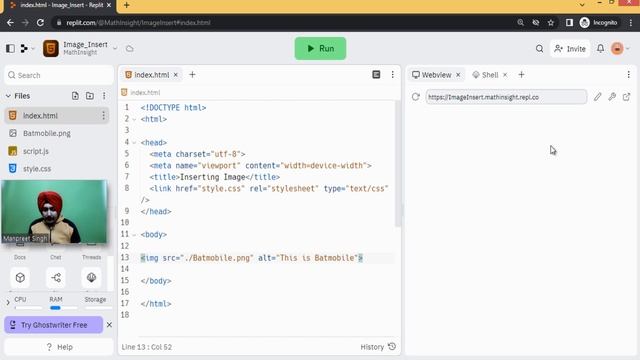The image size is (640, 360).
Task: Open the Help button
Action: pos(59,347)
